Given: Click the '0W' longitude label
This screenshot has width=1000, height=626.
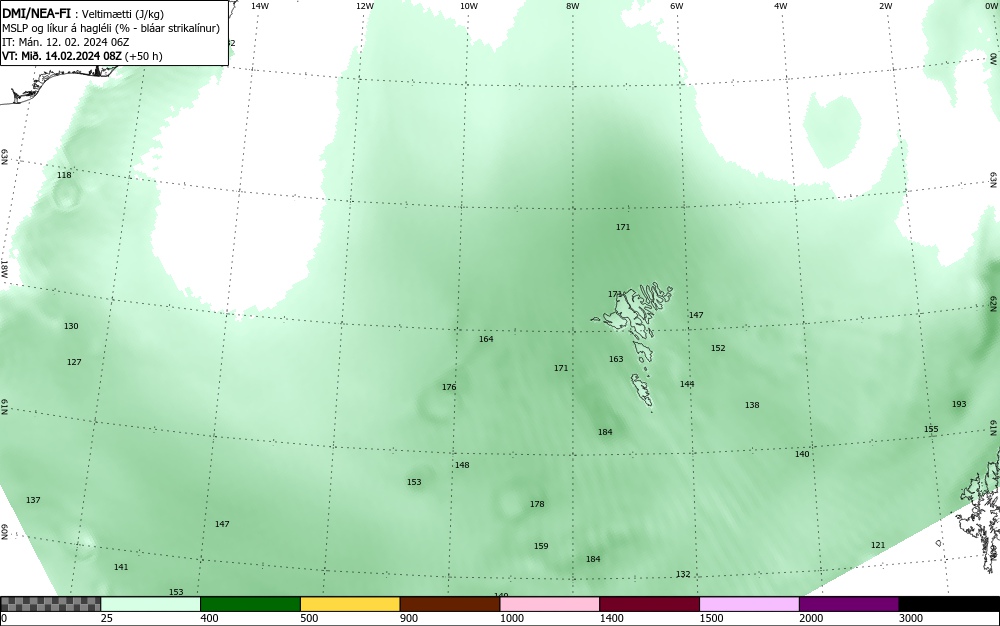Looking at the screenshot, I should pyautogui.click(x=990, y=6).
